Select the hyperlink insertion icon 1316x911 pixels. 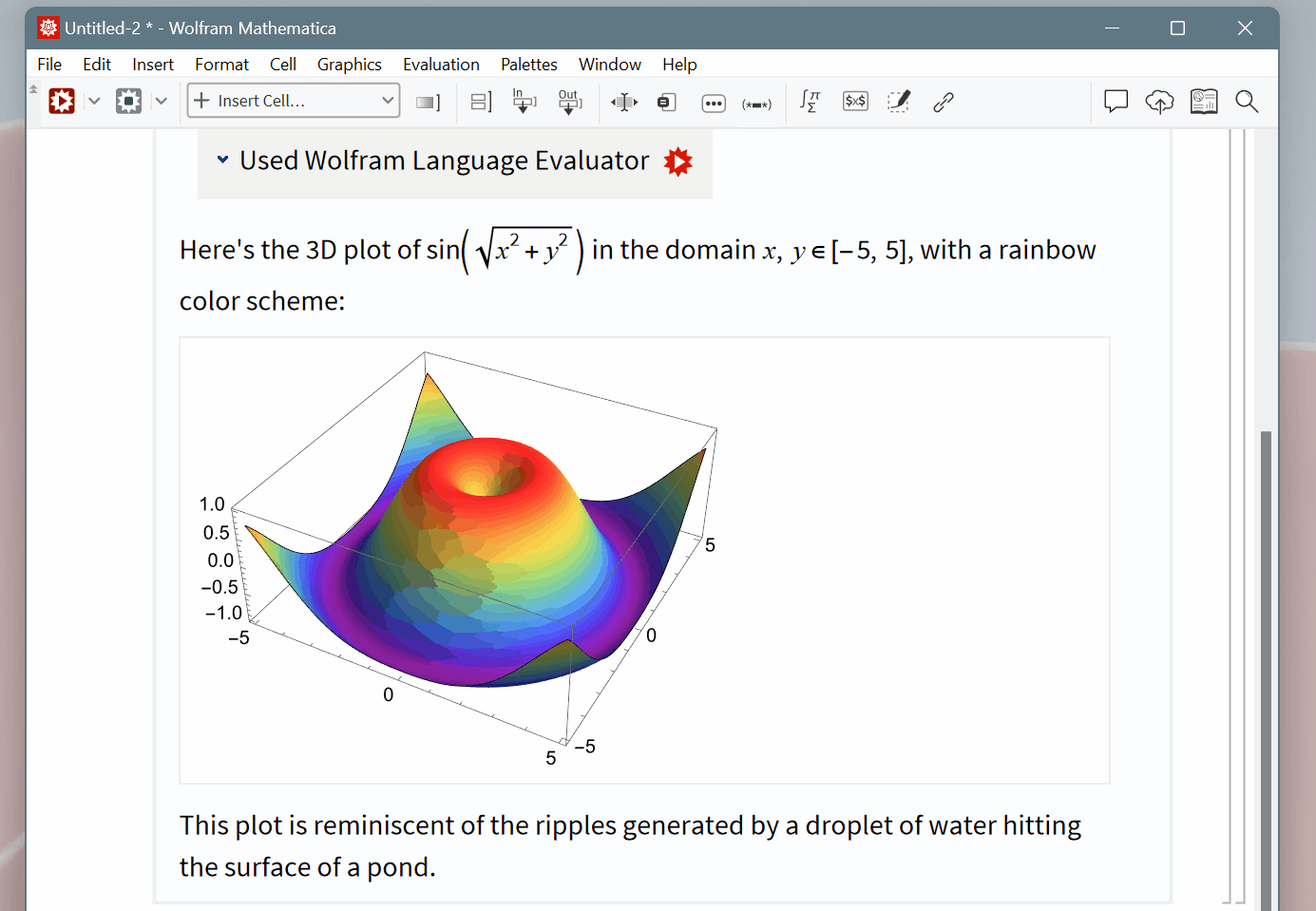pos(943,101)
